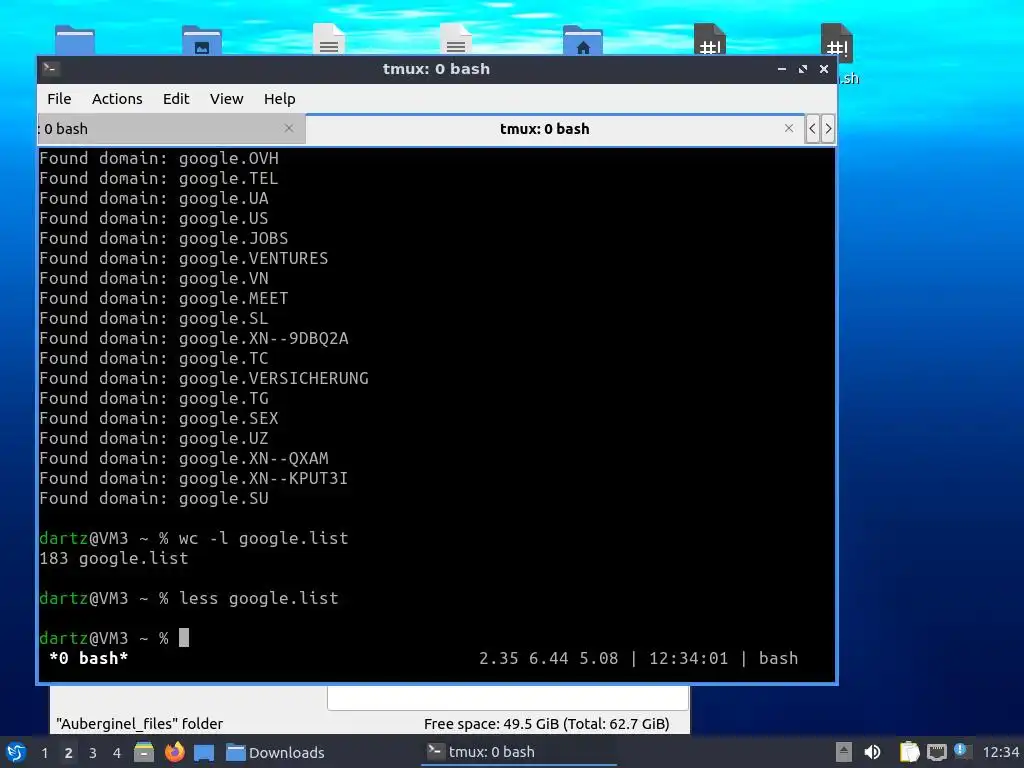Select the left shell script desktop icon

click(x=709, y=39)
